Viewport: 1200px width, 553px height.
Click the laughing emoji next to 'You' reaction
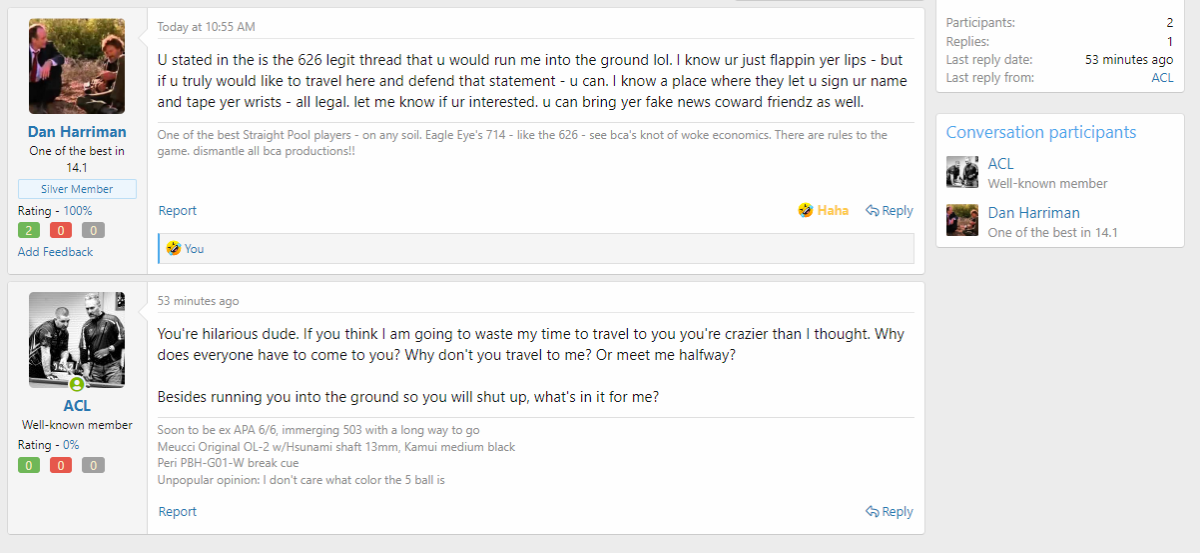click(174, 248)
